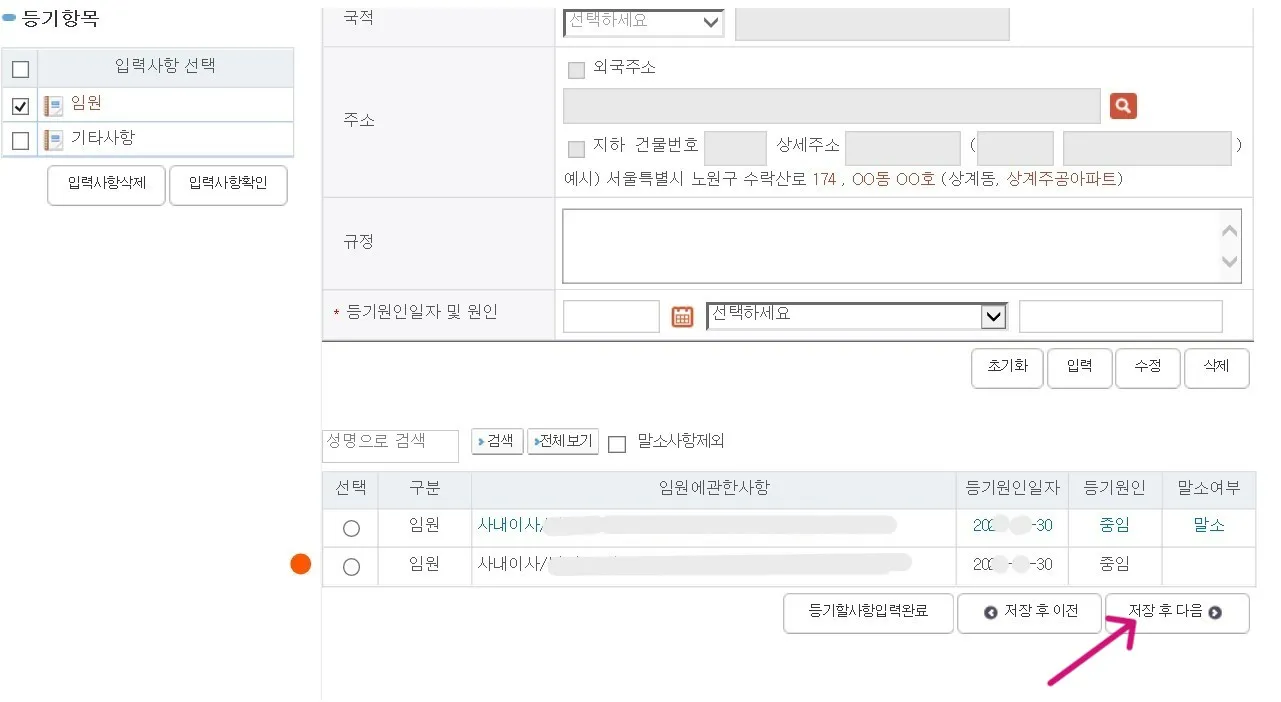
Task: Enable the 말소사항제외 filter checkbox
Action: [x=617, y=444]
